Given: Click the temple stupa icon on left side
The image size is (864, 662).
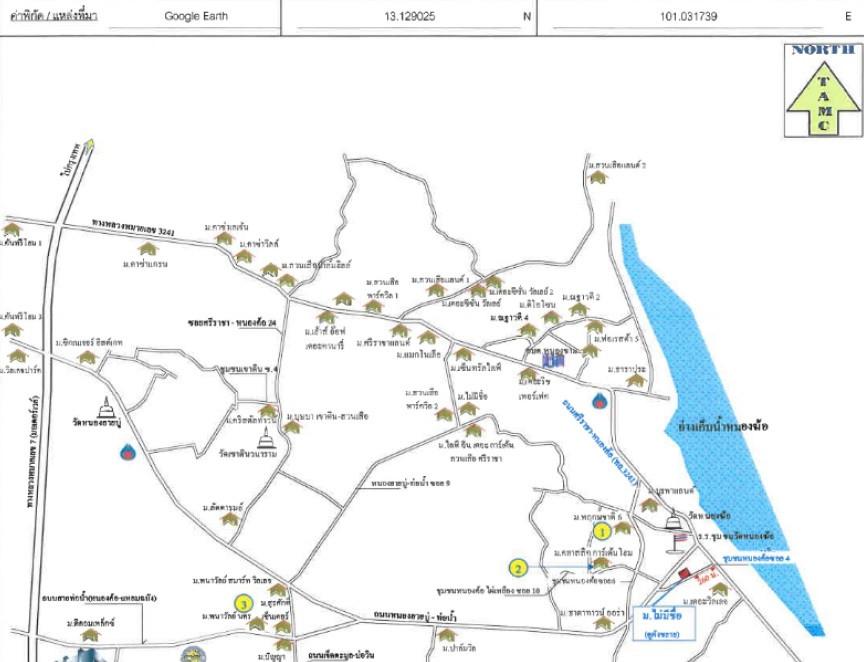Looking at the screenshot, I should [x=106, y=408].
